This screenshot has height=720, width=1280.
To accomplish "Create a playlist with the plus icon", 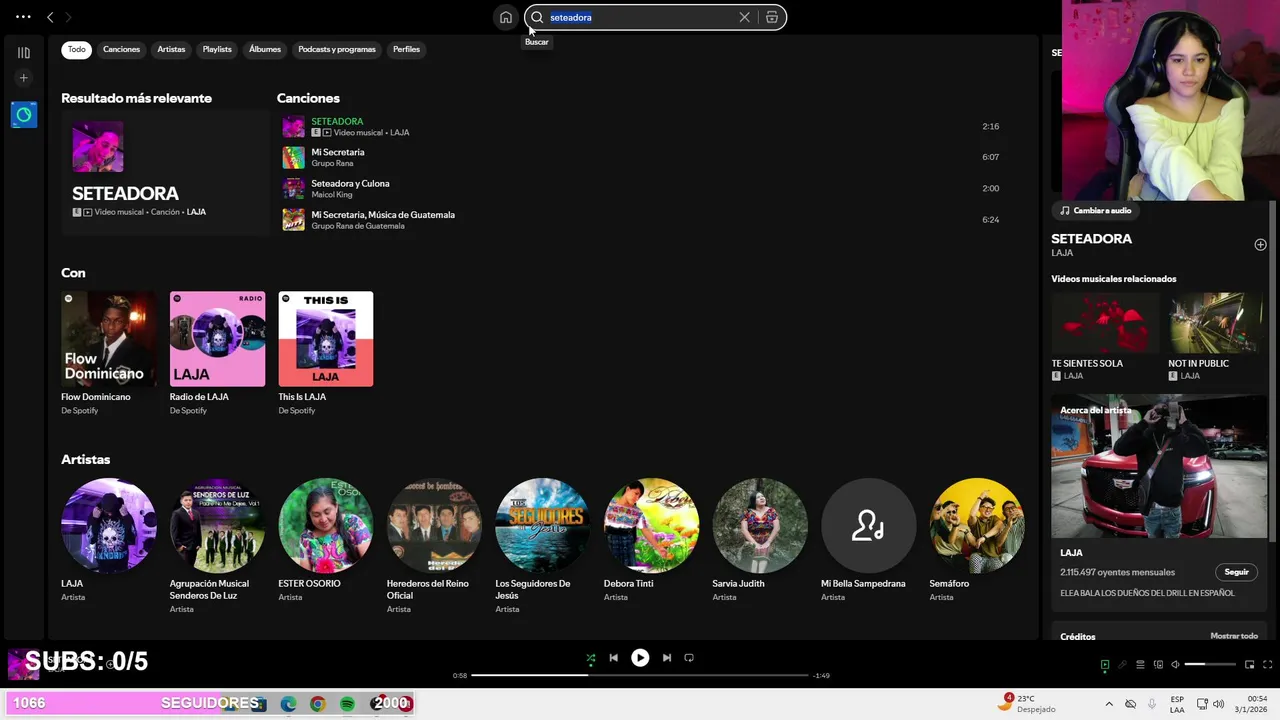I will click(x=24, y=78).
